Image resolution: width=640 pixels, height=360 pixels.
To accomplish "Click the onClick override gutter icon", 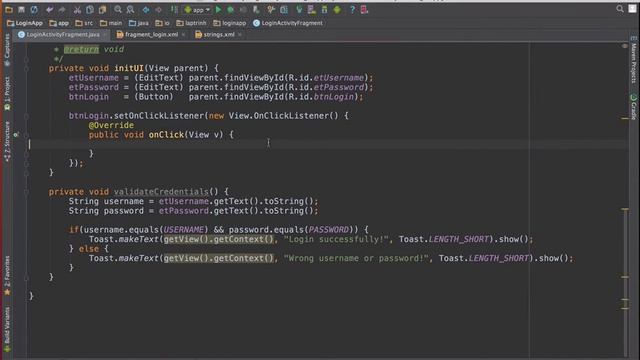I will 16,134.
